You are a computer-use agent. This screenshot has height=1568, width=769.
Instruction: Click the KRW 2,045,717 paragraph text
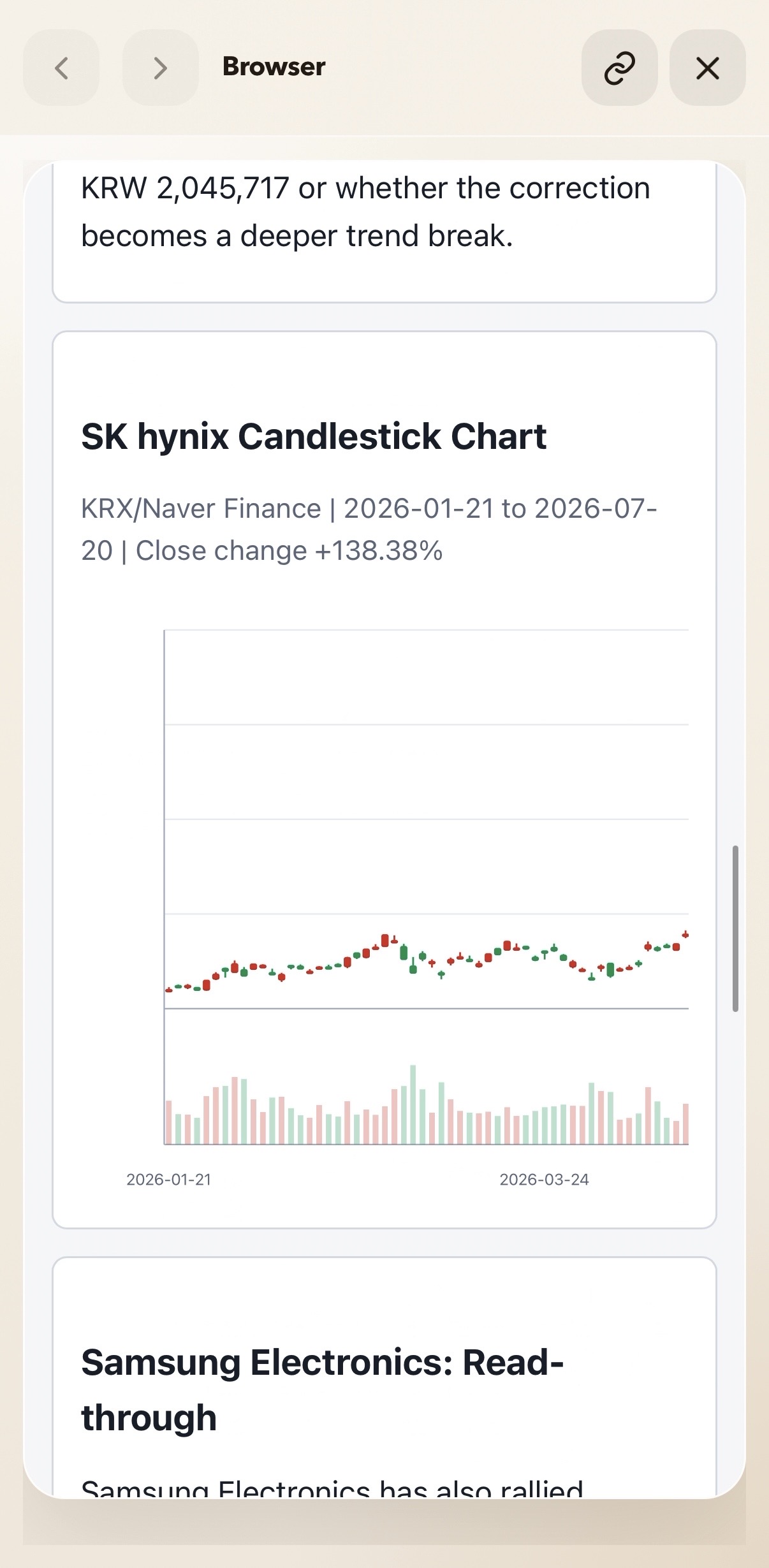[x=365, y=212]
